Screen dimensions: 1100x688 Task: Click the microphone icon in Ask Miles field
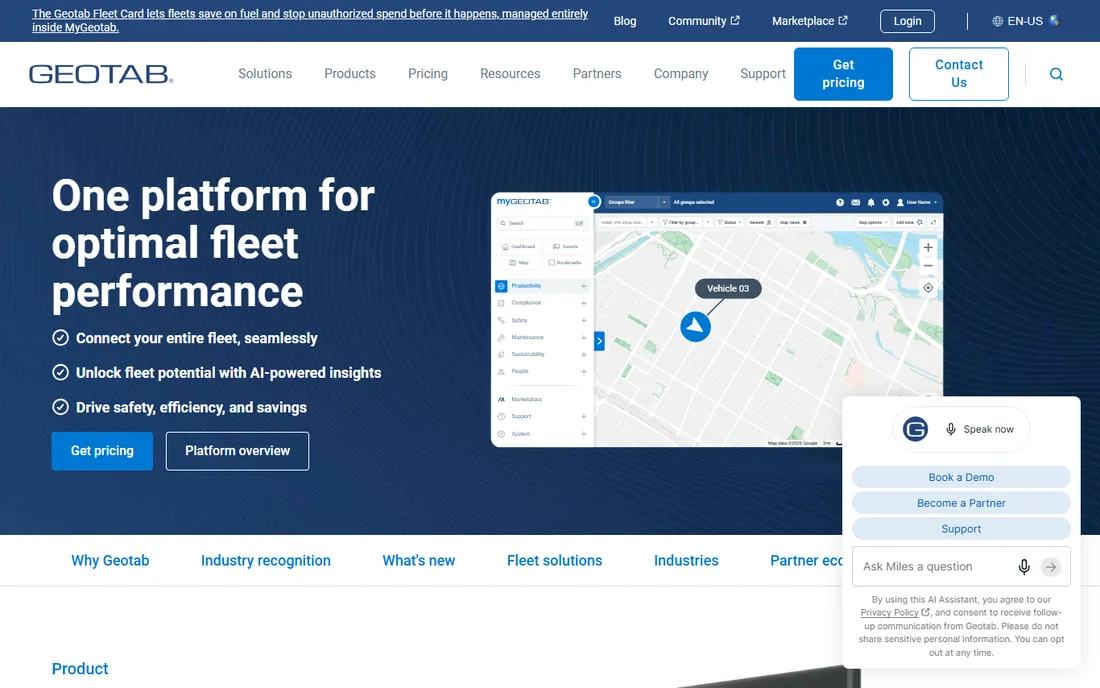point(1024,567)
